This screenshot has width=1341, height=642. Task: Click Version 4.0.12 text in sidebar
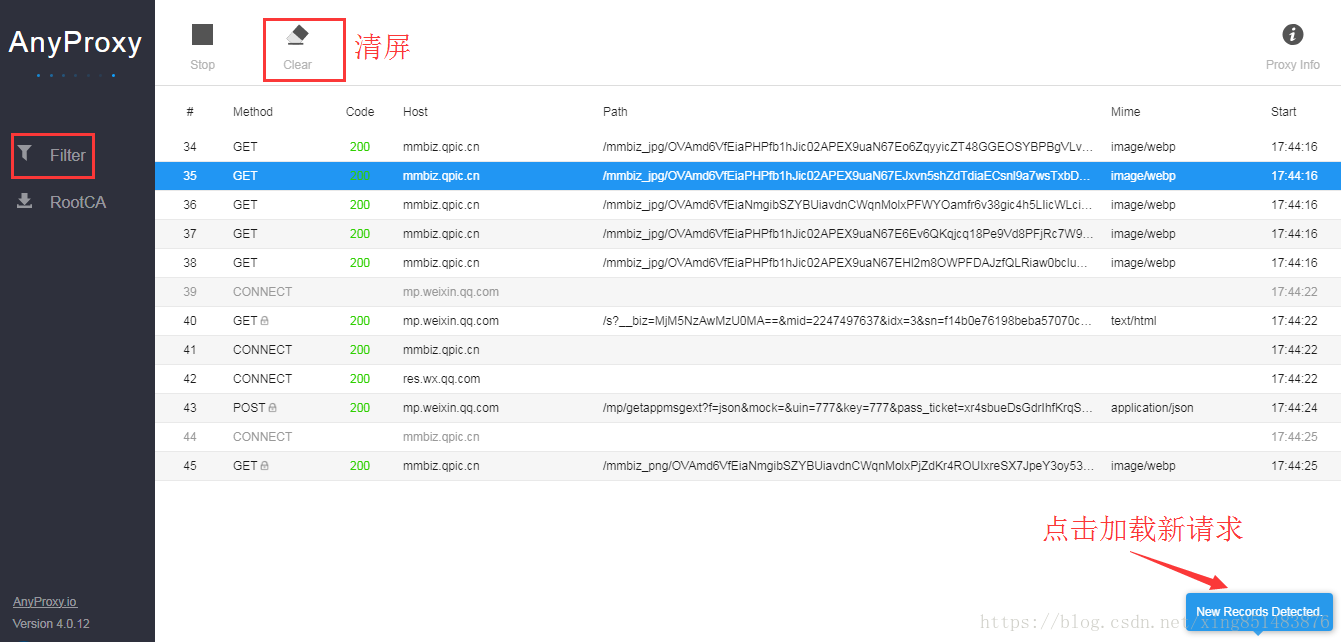[51, 624]
